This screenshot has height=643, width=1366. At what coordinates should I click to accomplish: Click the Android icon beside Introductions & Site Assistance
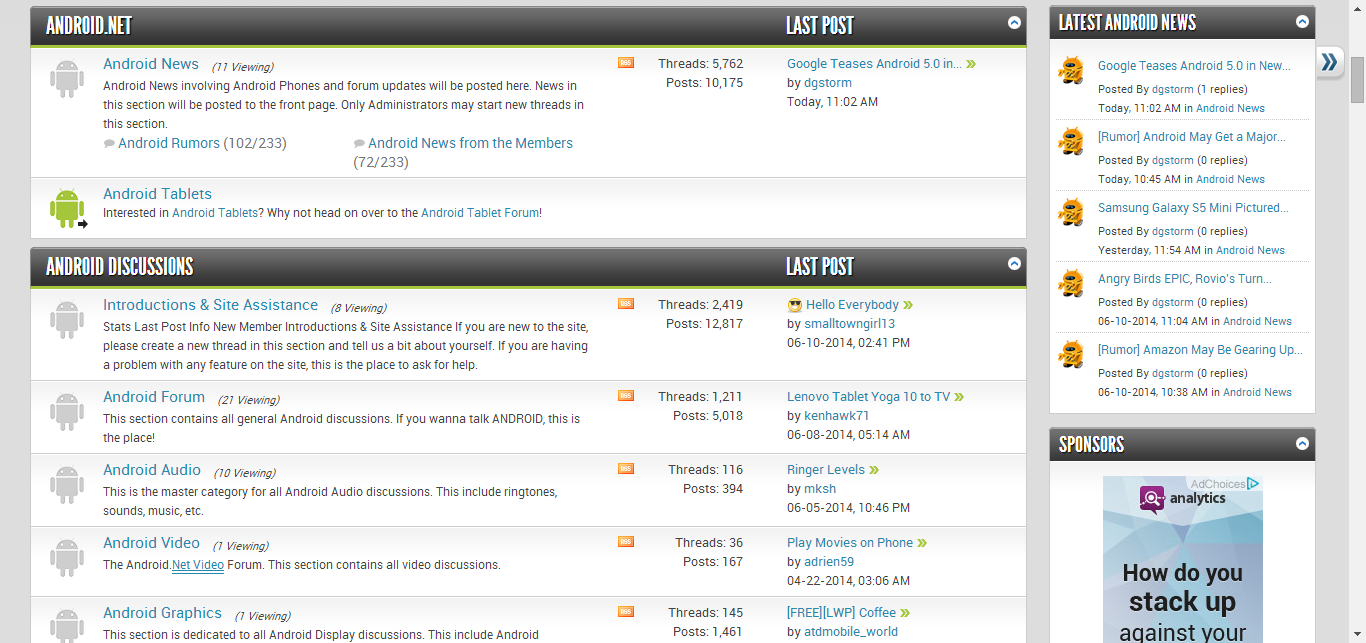(66, 320)
